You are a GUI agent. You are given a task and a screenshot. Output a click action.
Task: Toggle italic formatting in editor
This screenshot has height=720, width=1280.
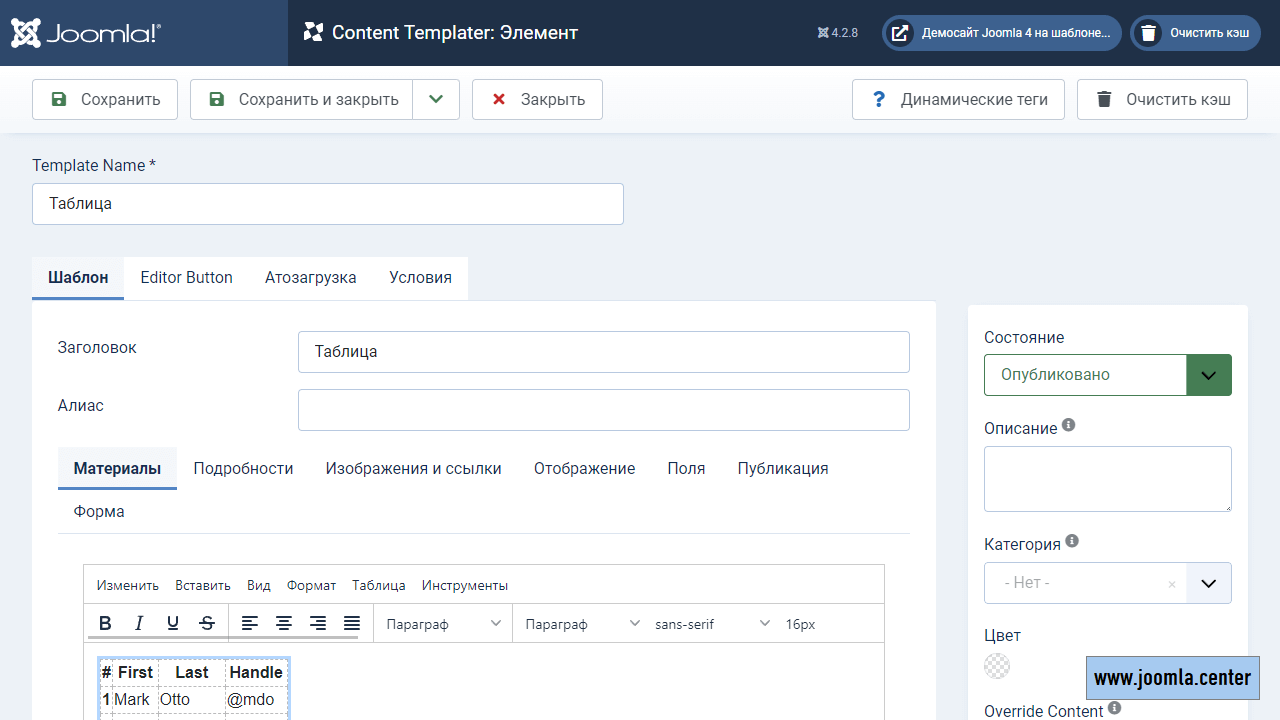click(x=139, y=623)
